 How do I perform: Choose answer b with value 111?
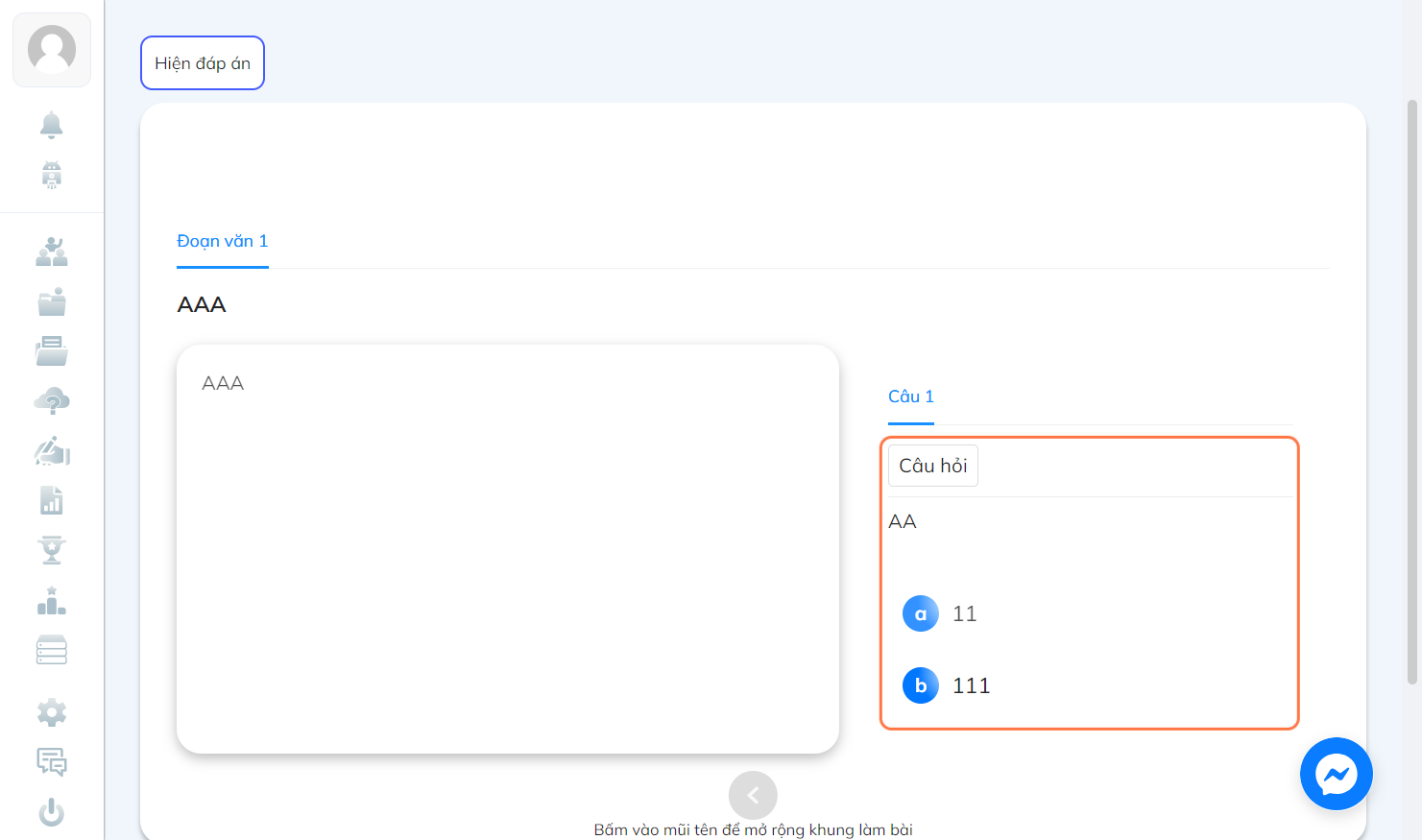point(947,685)
